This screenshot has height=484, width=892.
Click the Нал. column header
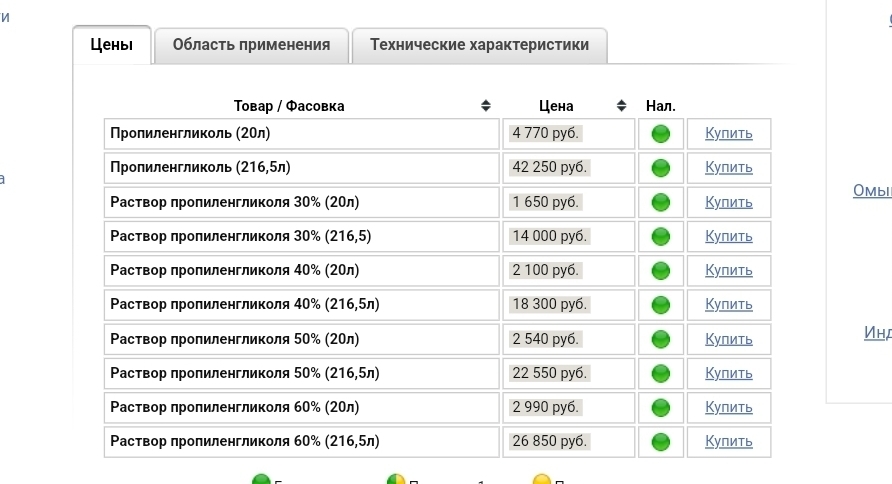pyautogui.click(x=660, y=106)
